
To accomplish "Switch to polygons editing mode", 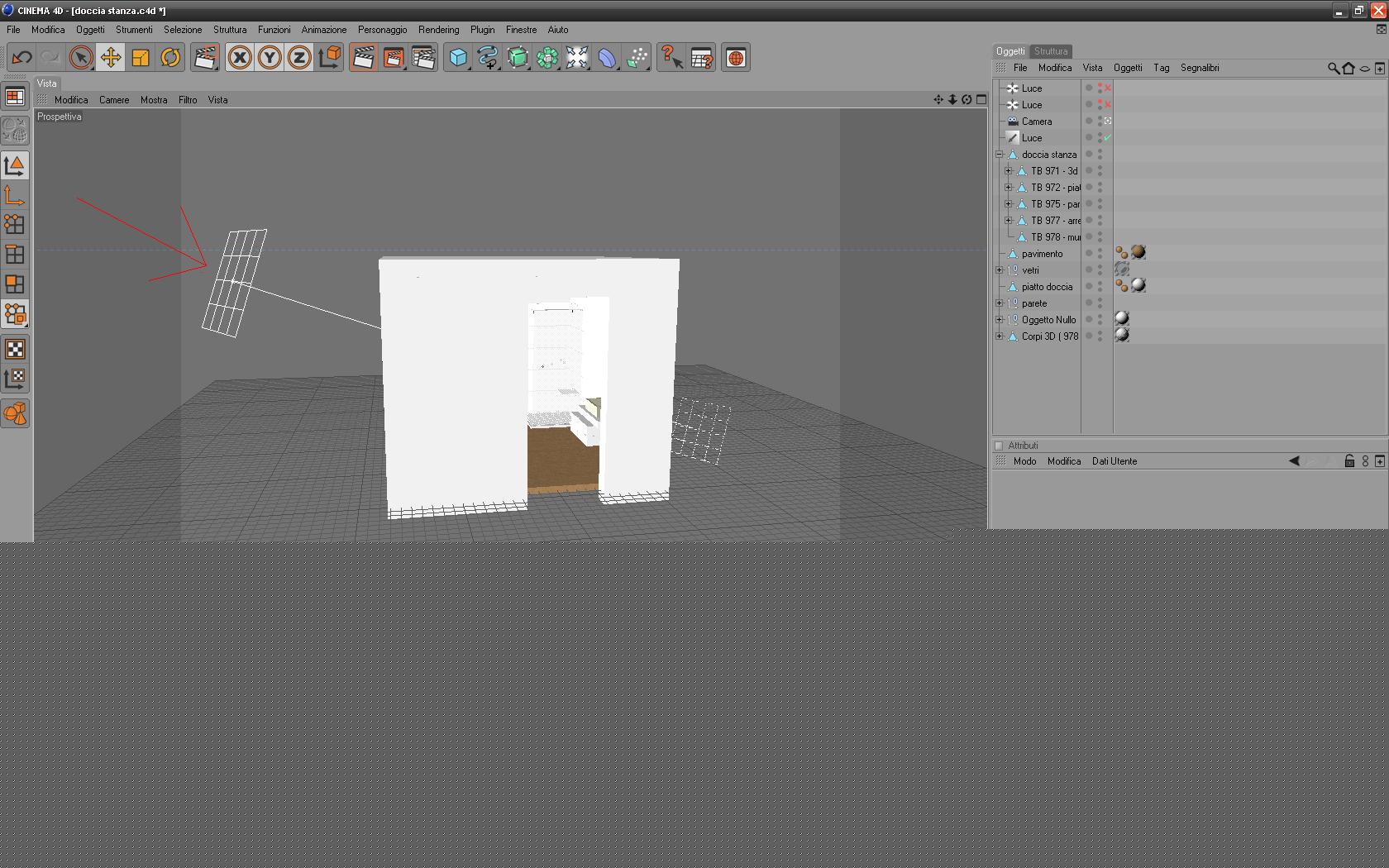I will (15, 284).
